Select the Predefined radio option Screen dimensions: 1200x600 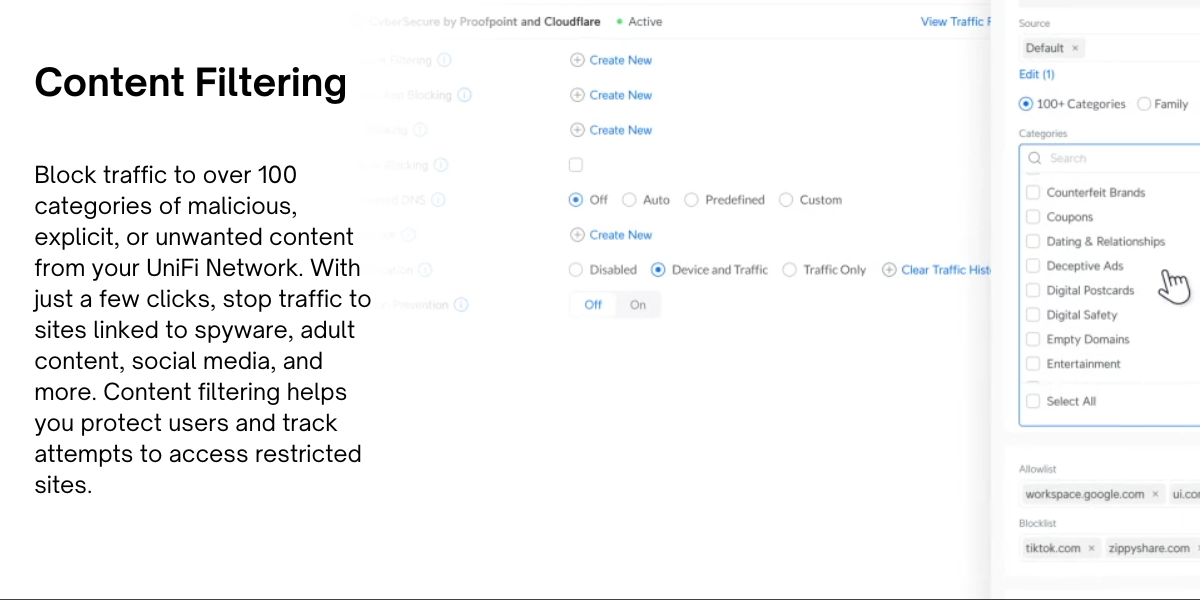691,200
